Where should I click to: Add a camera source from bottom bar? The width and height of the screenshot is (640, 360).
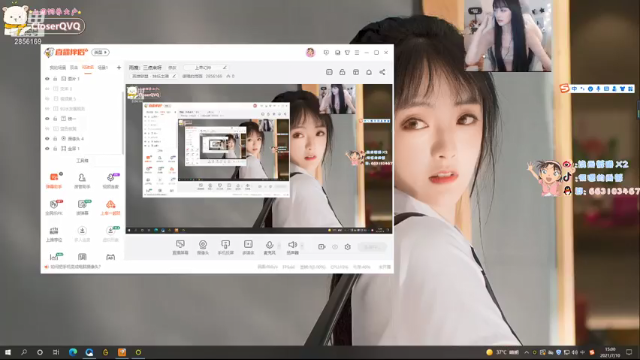tap(203, 247)
